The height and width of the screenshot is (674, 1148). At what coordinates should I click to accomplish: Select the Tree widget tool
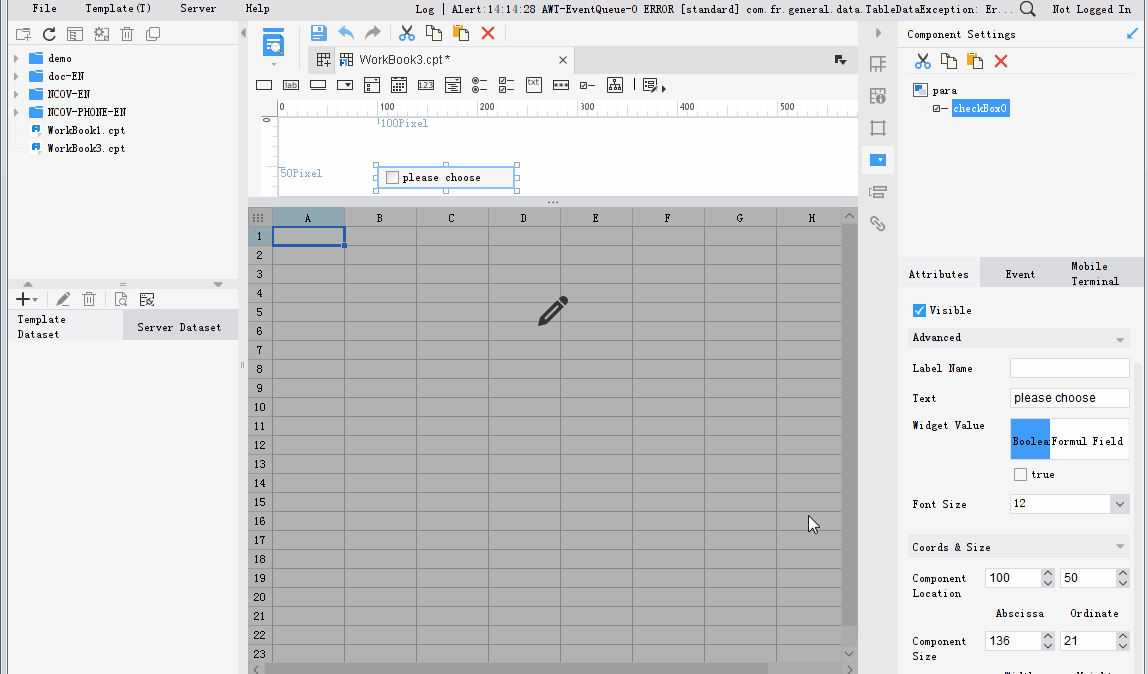pos(614,85)
